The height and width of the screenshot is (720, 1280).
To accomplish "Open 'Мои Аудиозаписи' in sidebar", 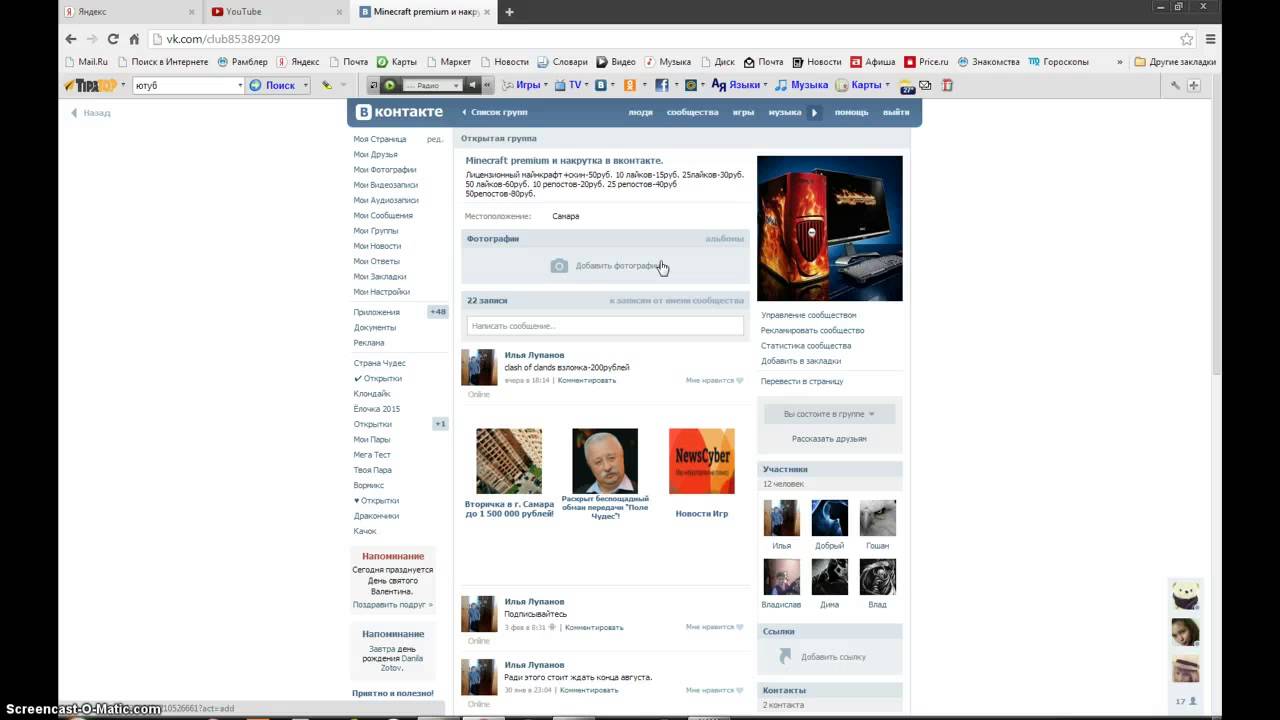I will [386, 200].
